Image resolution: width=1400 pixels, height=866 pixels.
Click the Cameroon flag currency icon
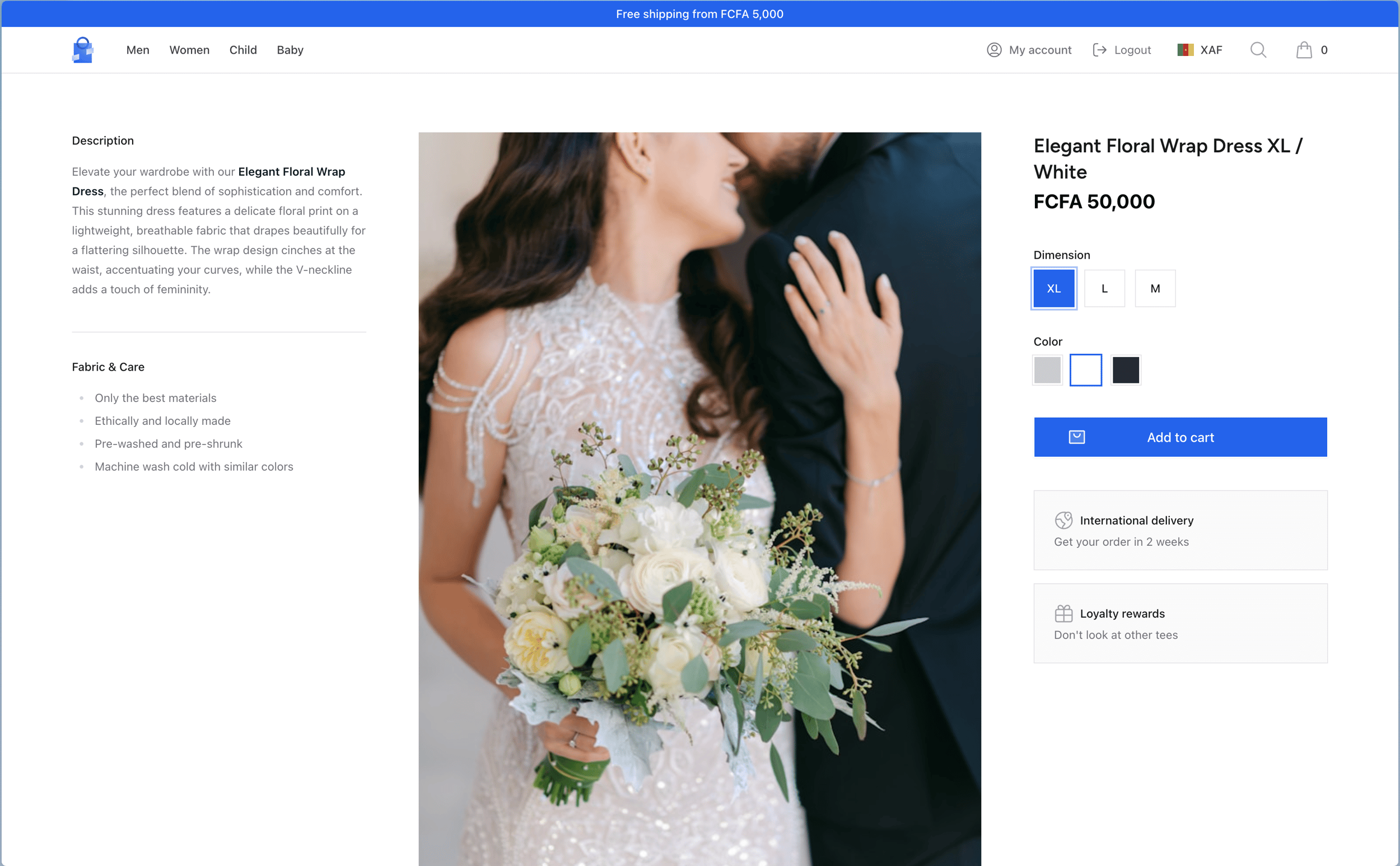[1185, 50]
